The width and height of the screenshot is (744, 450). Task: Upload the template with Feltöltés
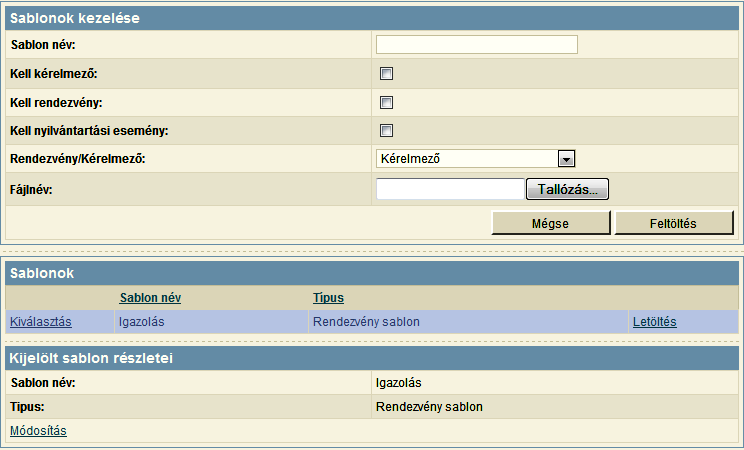point(674,223)
